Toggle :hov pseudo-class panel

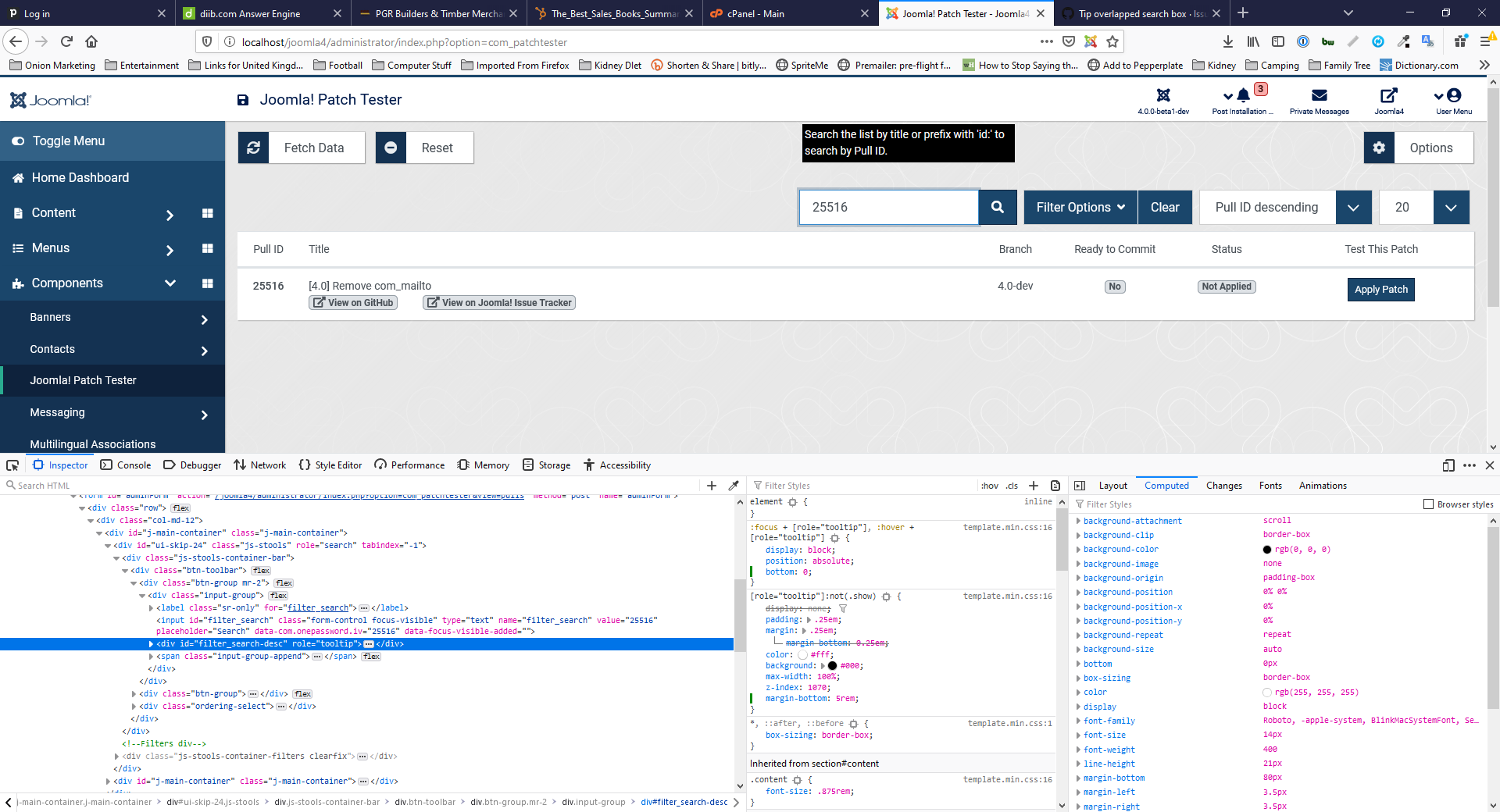(x=990, y=486)
